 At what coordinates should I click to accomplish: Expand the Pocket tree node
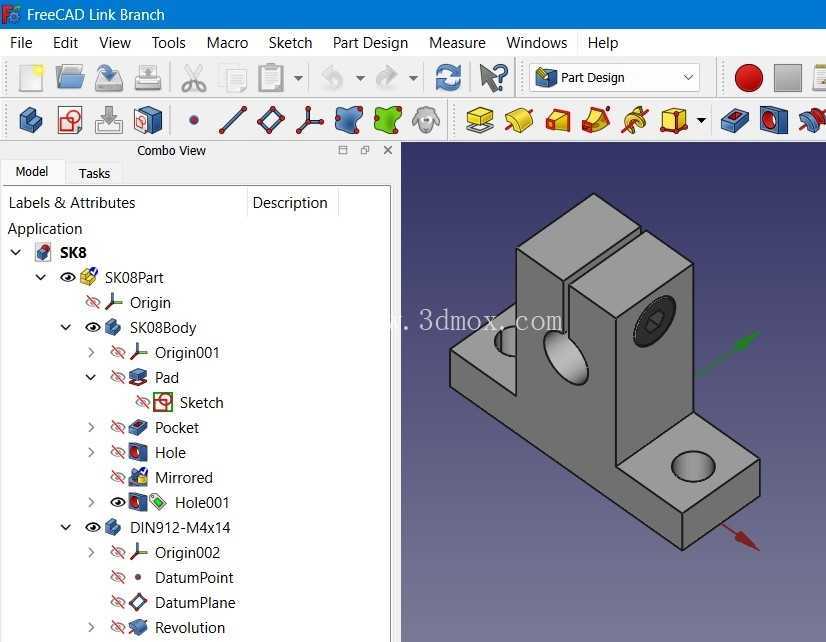point(91,427)
